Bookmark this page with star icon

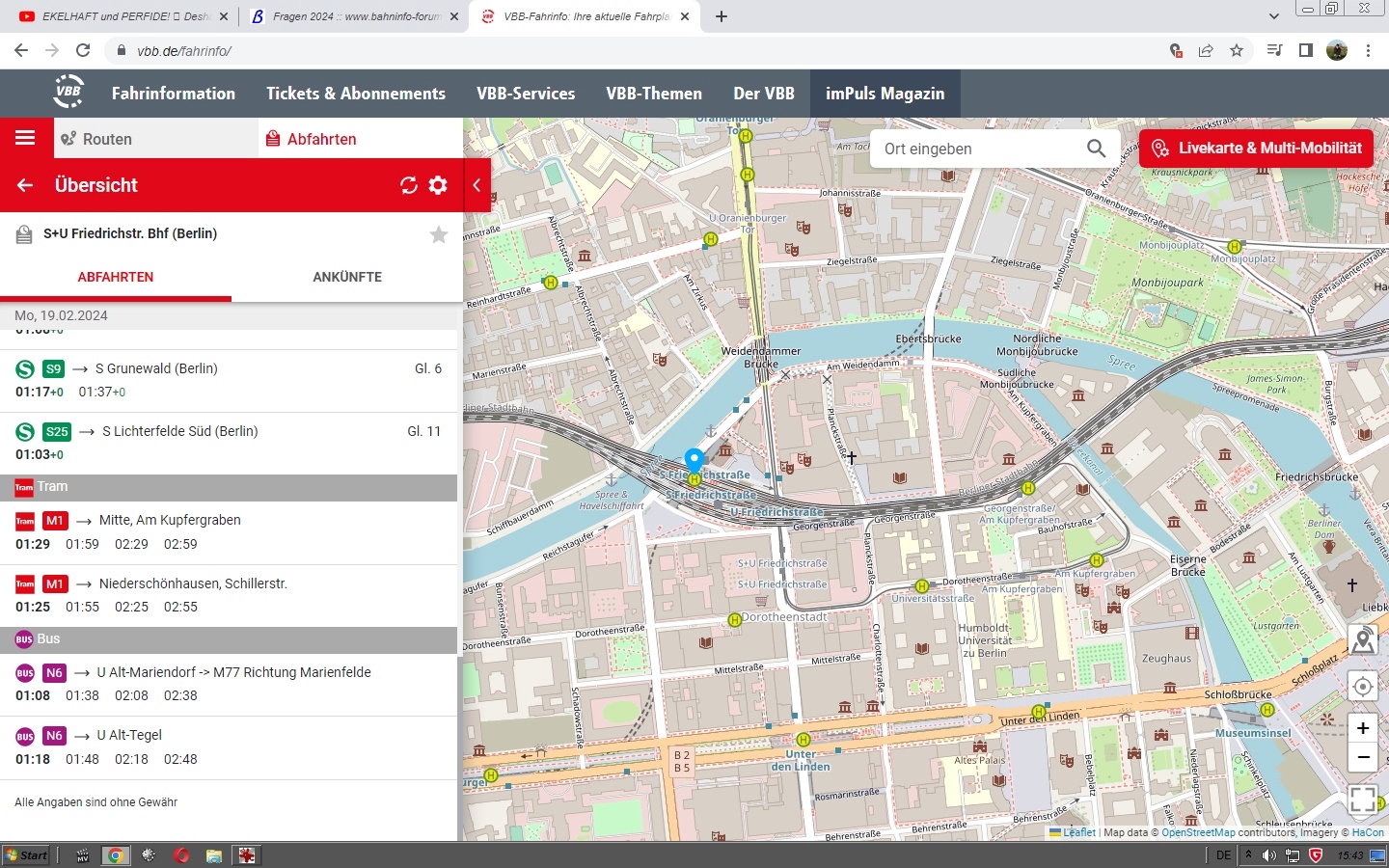click(x=1237, y=50)
